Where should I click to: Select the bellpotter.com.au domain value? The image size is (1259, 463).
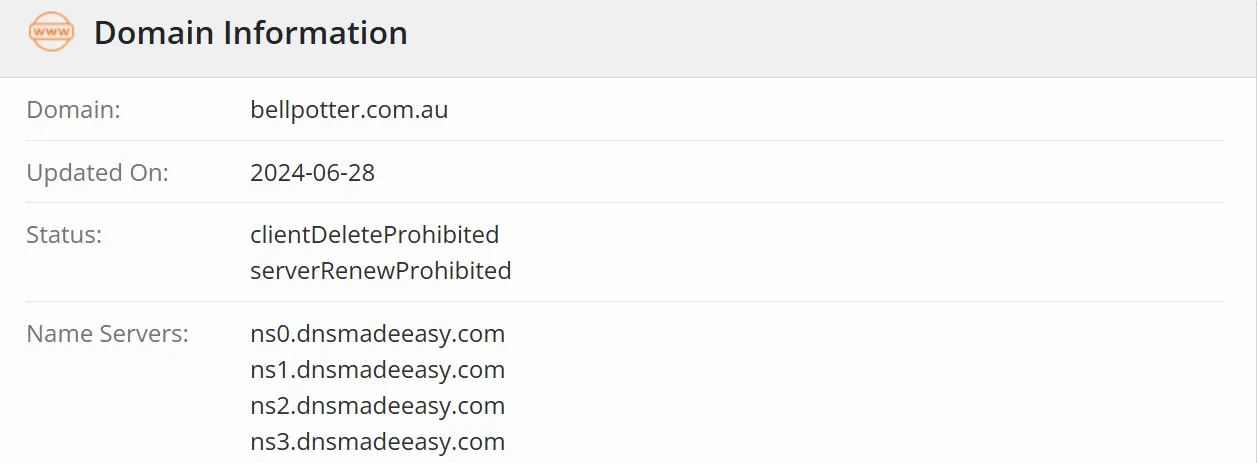(349, 110)
